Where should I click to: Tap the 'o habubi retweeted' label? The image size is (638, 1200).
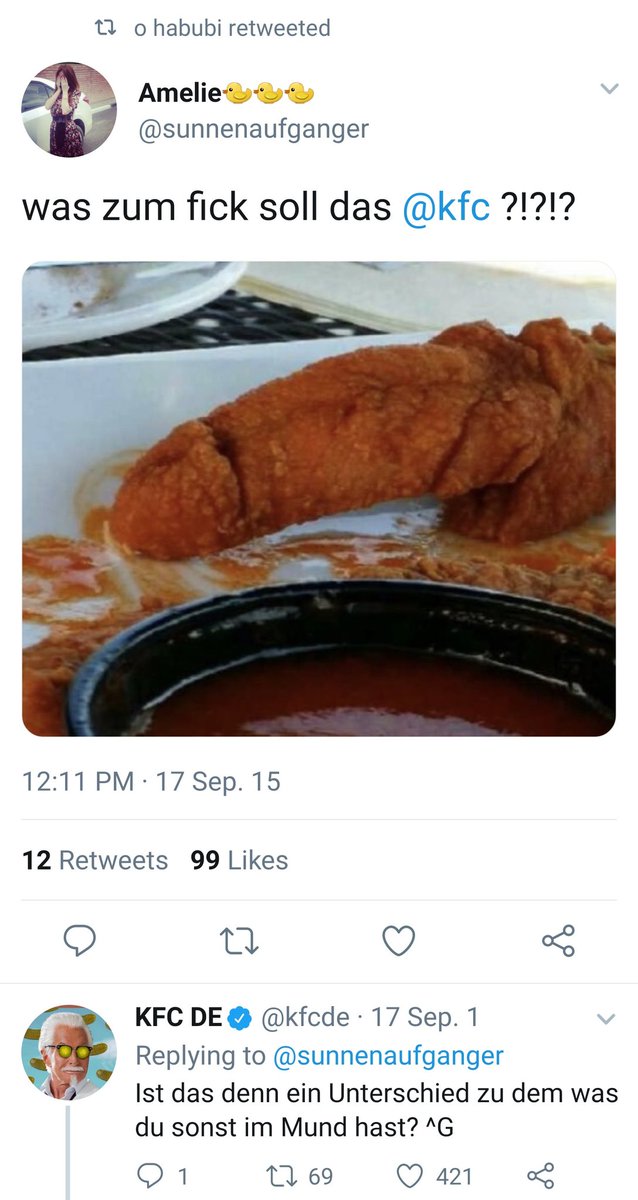pos(232,28)
